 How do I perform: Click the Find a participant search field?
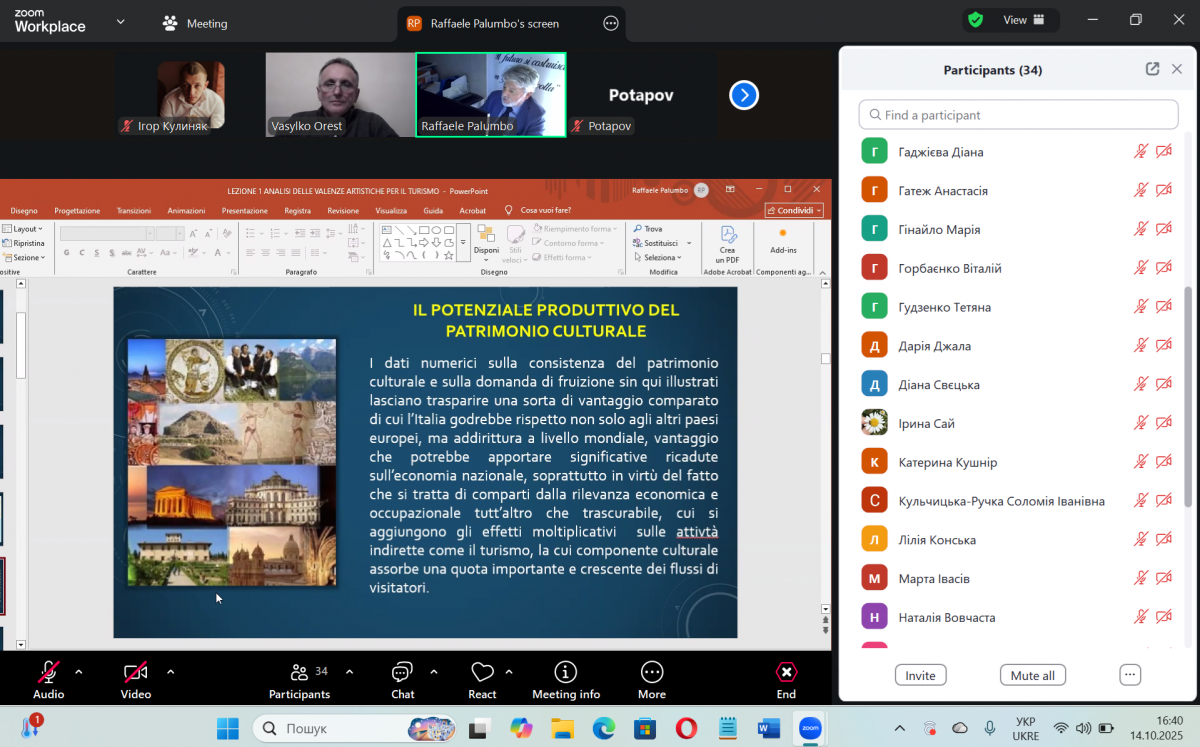pos(1018,115)
